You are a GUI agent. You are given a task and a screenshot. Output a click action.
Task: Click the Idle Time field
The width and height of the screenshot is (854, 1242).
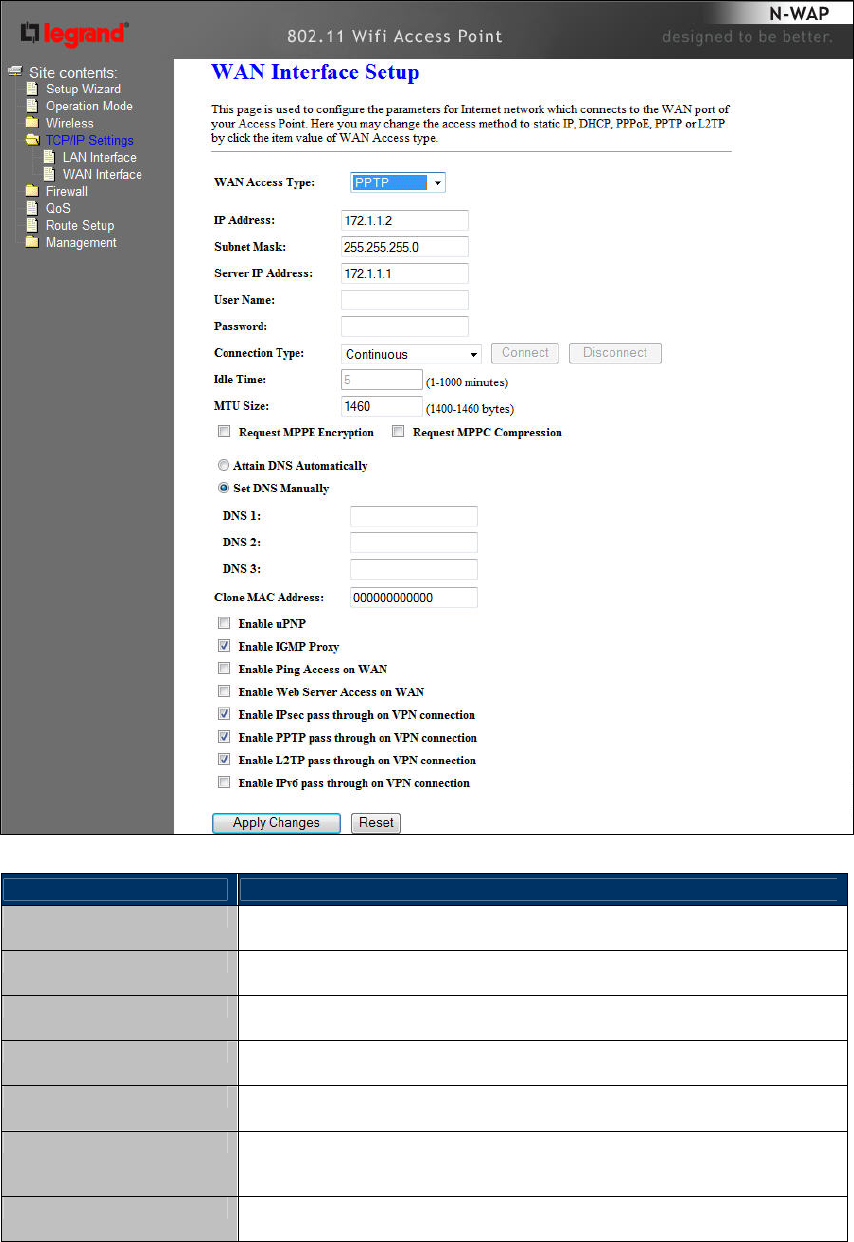point(382,380)
